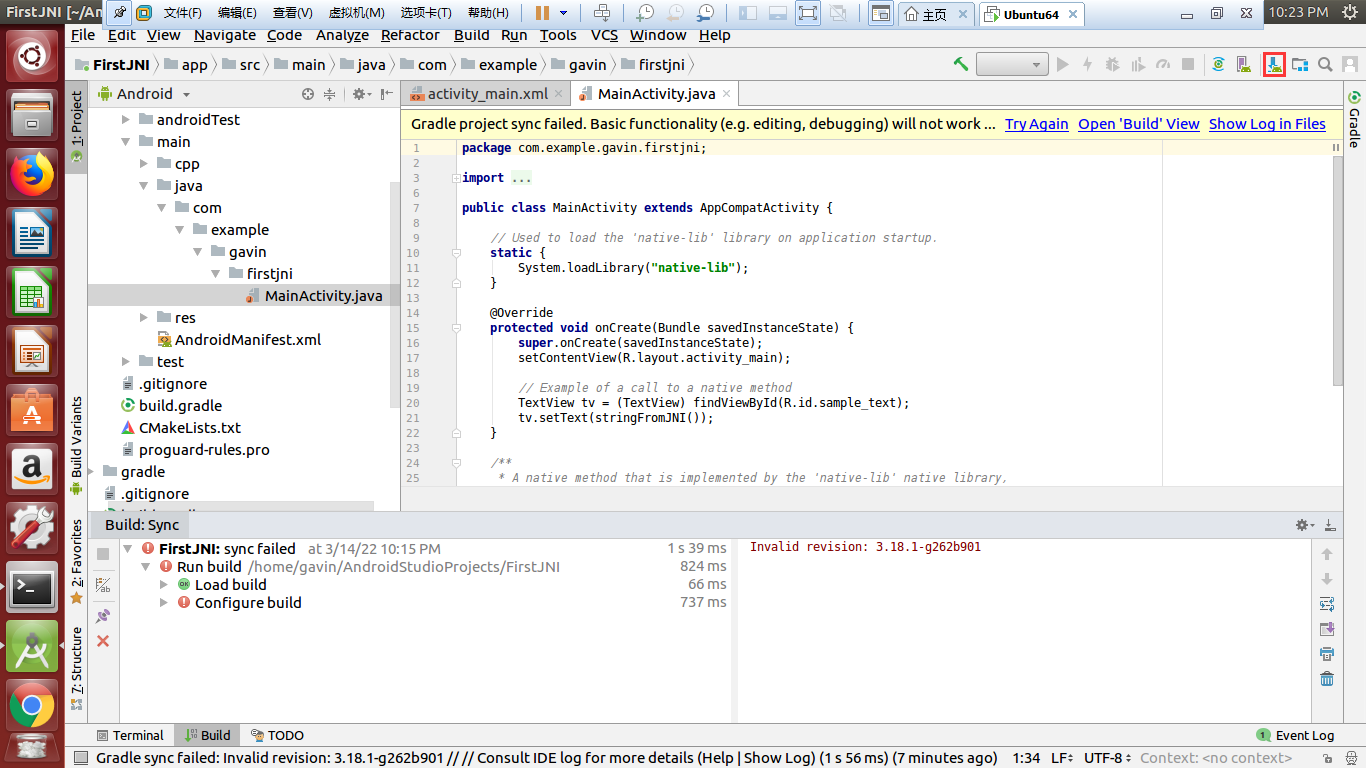This screenshot has height=768, width=1366.
Task: Select AndroidManifest.xml in project tree
Action: (248, 340)
